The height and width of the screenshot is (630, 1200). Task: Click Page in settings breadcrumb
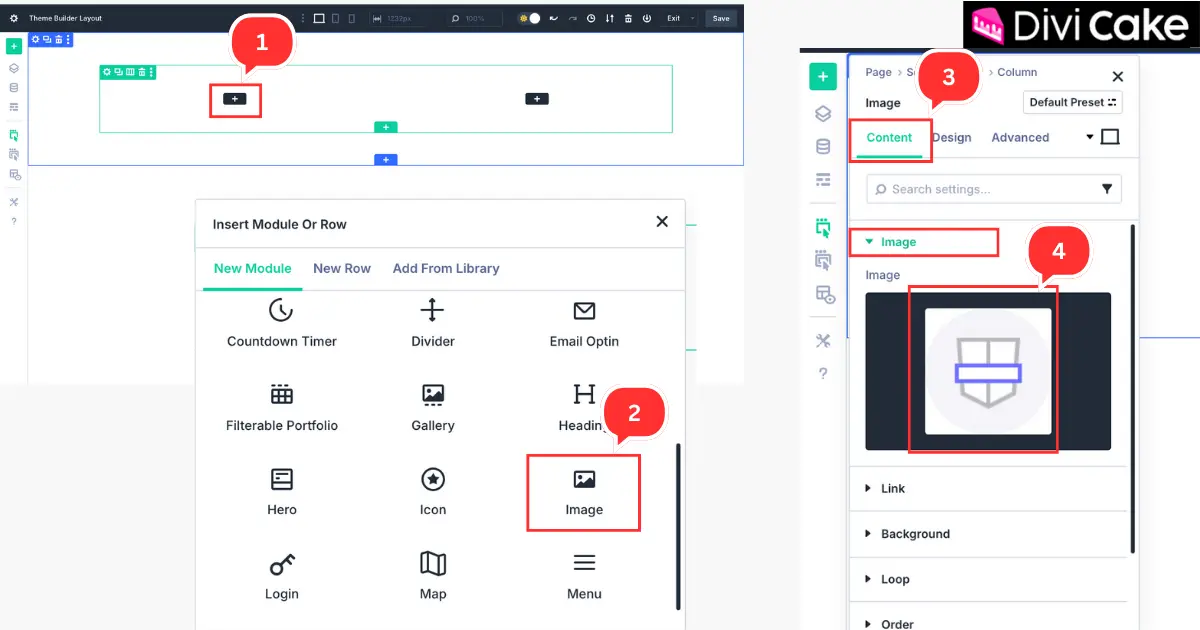tap(879, 72)
